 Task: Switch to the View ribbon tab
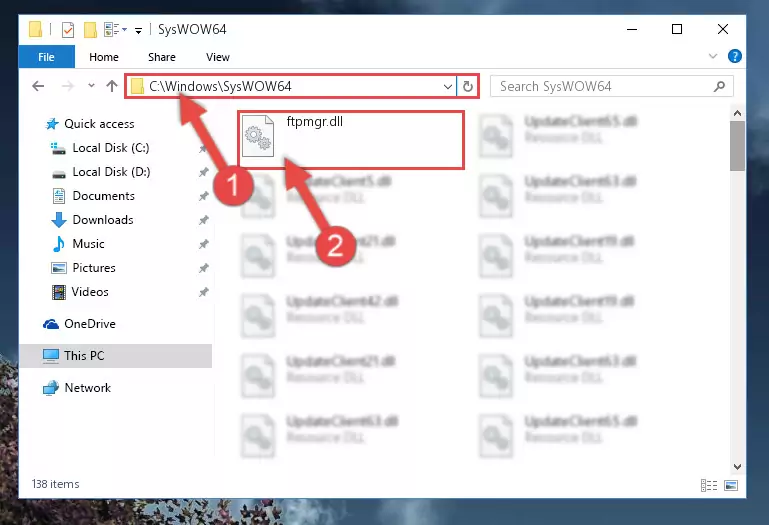pyautogui.click(x=218, y=57)
